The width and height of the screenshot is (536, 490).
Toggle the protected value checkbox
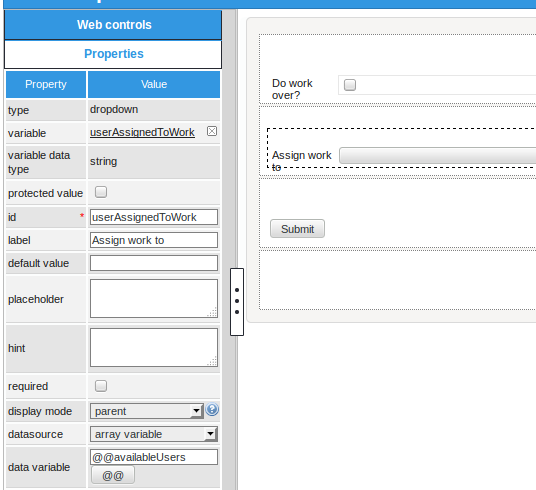pos(101,192)
